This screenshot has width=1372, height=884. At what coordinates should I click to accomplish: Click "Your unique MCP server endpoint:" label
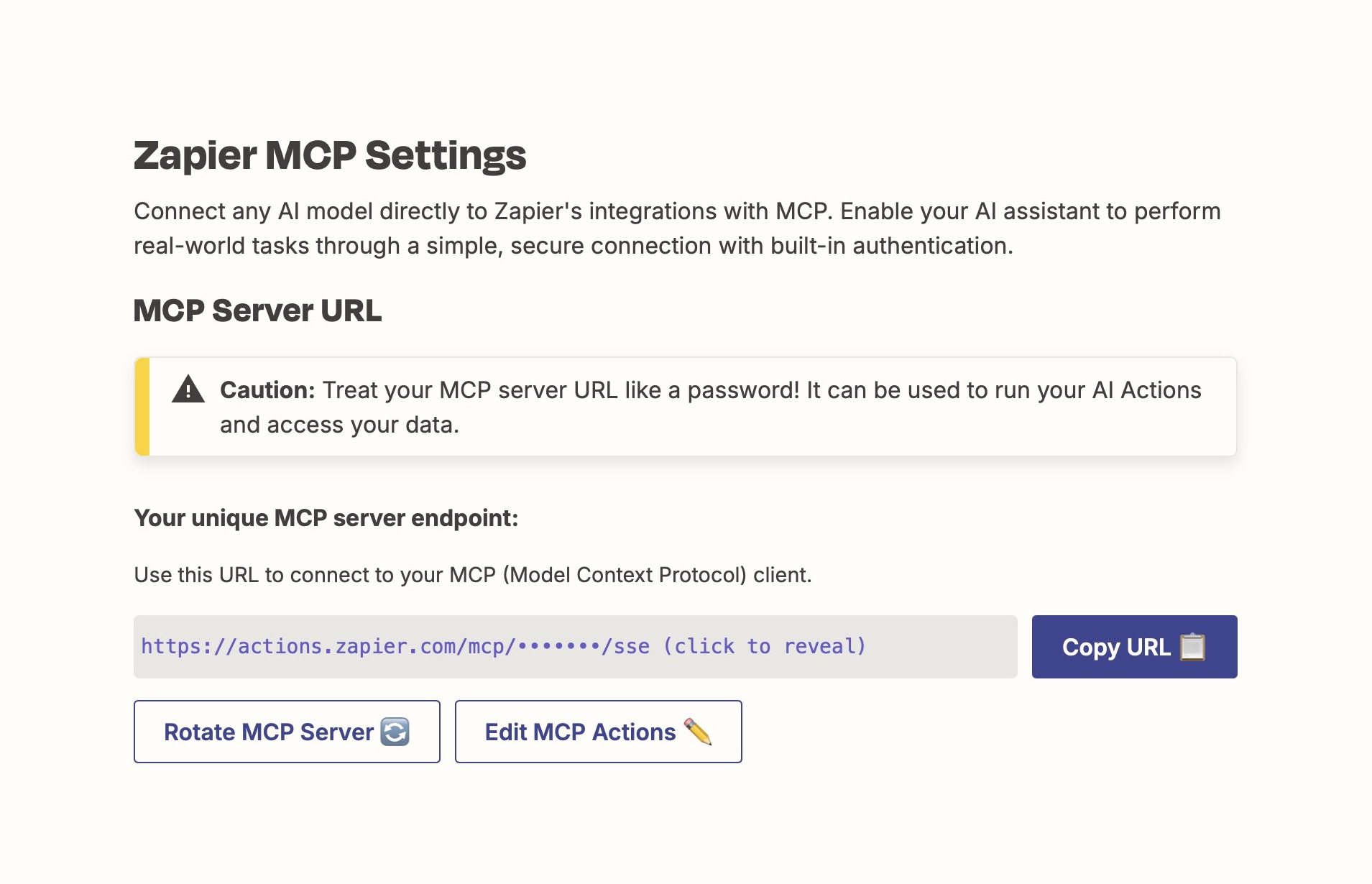tap(326, 518)
